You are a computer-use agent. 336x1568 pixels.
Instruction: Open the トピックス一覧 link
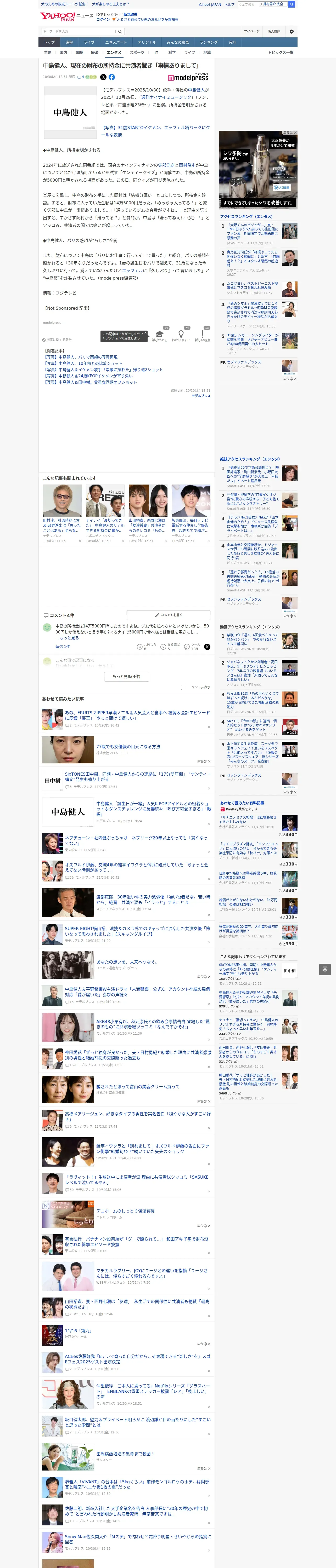281,52
